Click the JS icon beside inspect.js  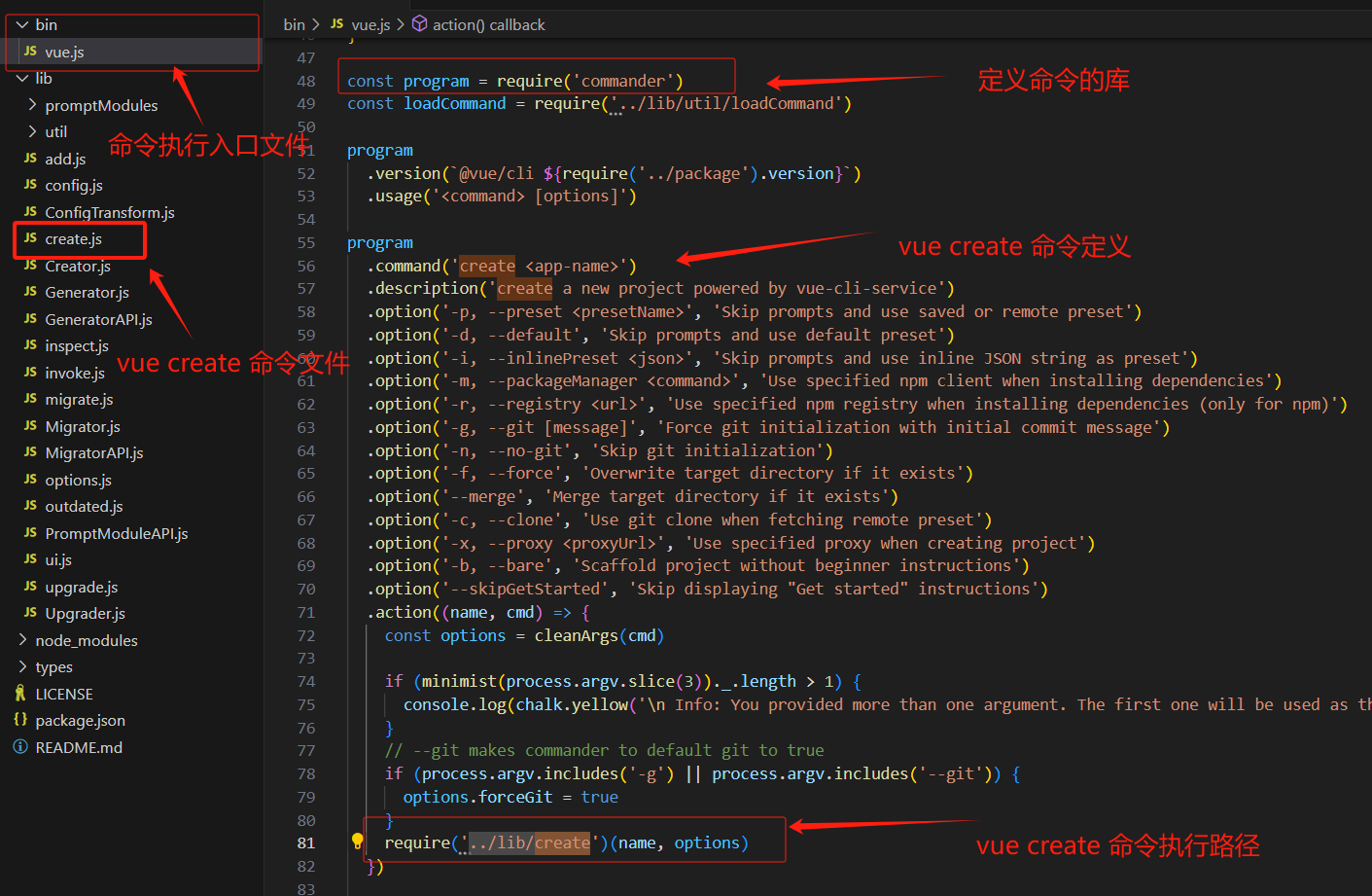click(x=30, y=345)
